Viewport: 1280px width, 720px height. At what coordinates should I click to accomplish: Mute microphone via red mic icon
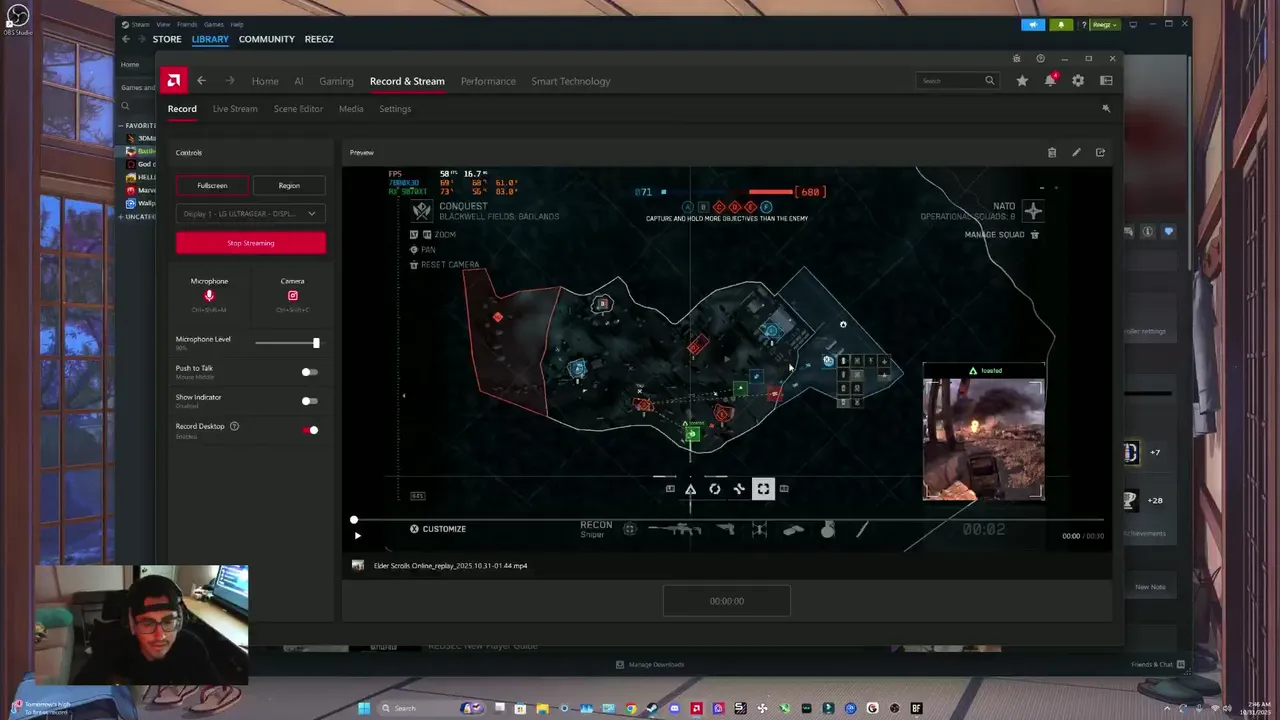tap(209, 296)
